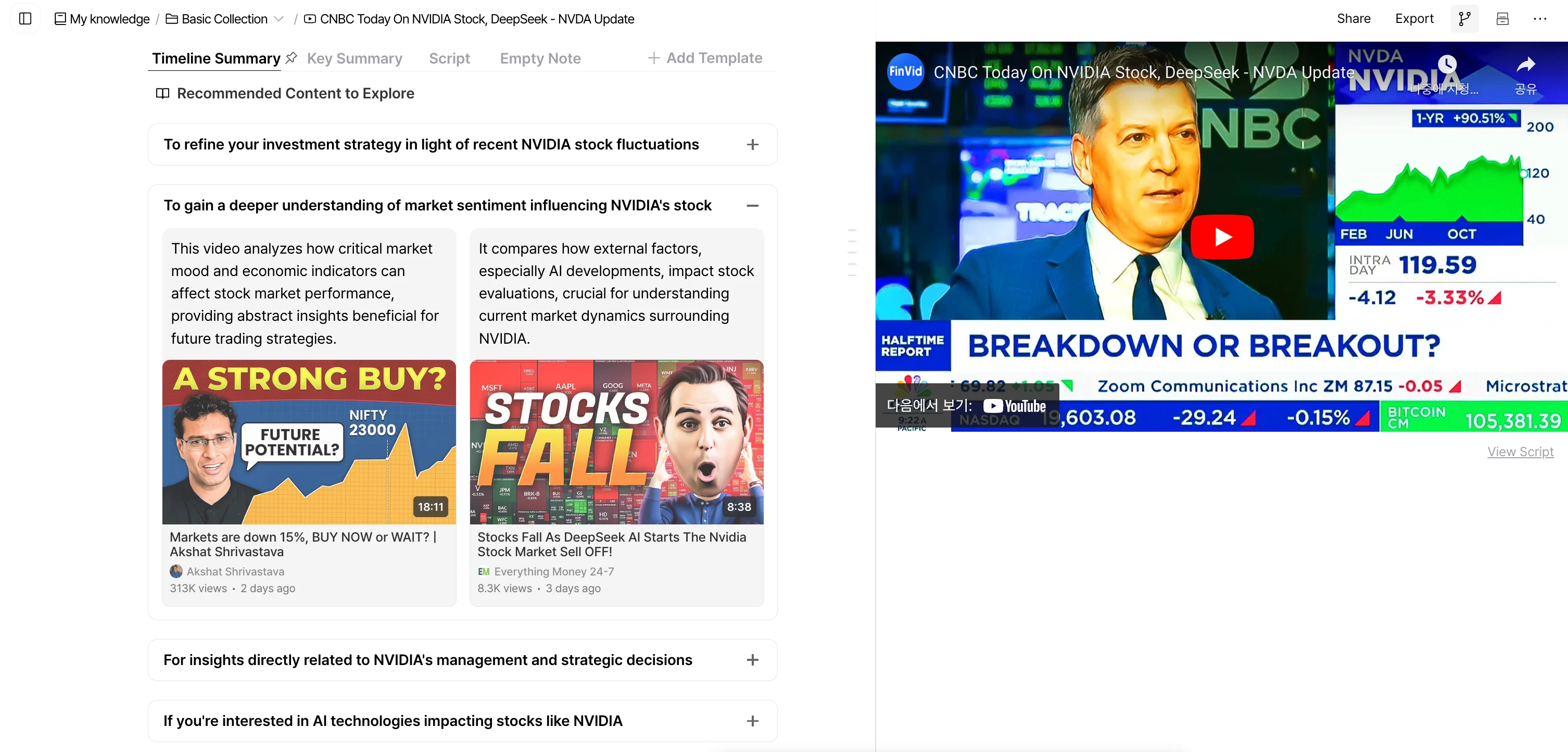
Task: Click the pin icon beside Timeline Summary
Action: [292, 58]
